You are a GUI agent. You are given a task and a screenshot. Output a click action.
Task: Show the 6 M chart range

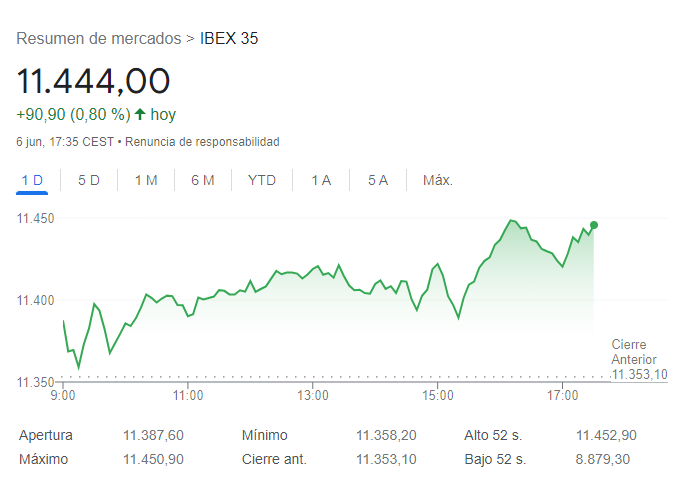(203, 180)
